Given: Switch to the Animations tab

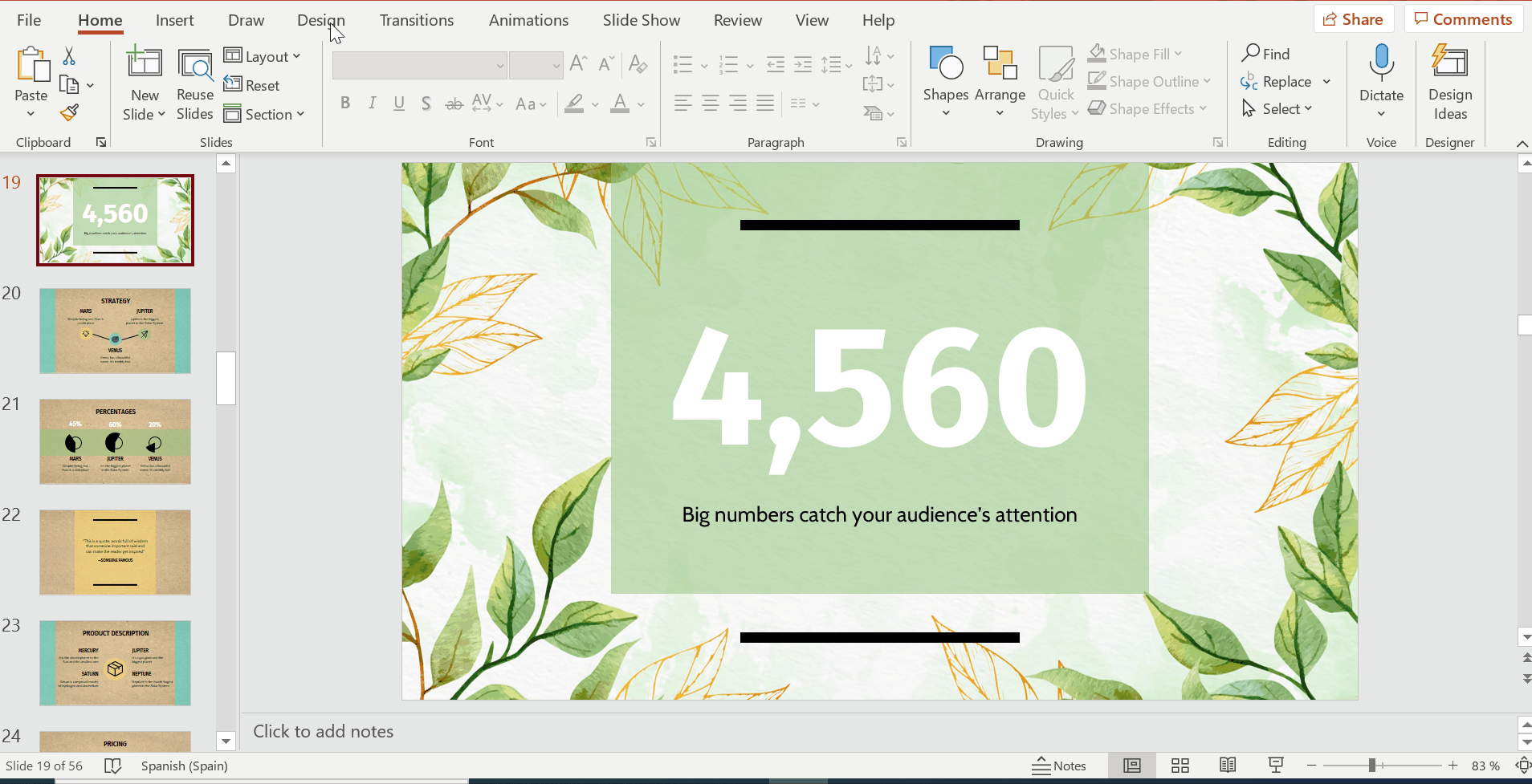Looking at the screenshot, I should 528,20.
